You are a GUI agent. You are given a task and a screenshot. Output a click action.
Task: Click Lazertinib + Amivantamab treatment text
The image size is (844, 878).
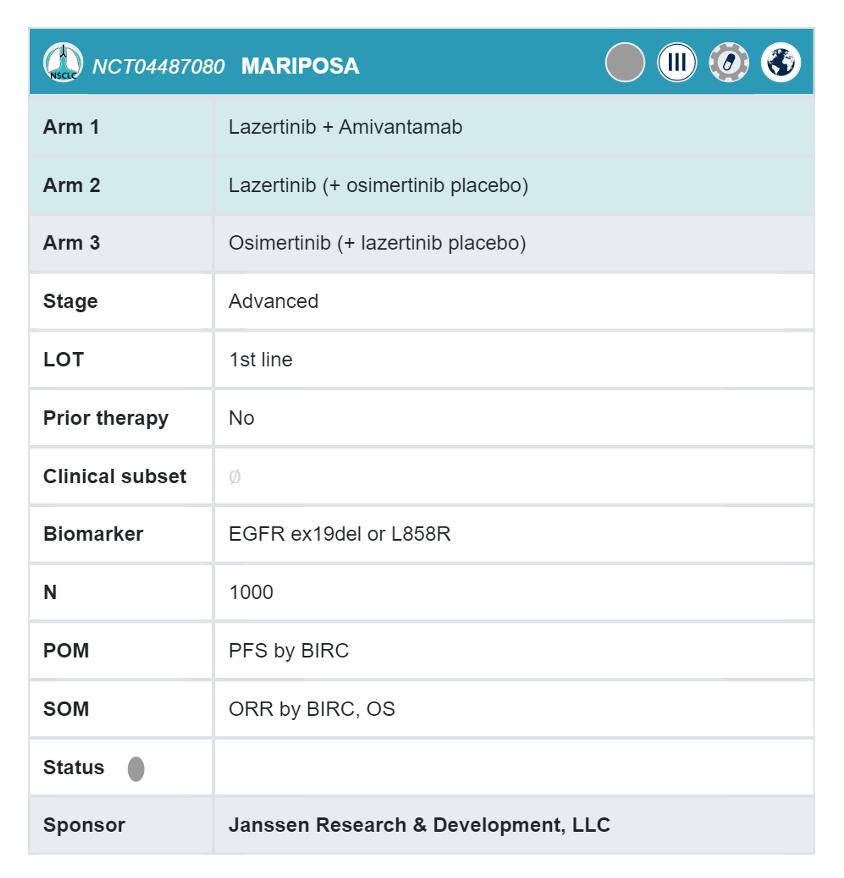[x=345, y=127]
